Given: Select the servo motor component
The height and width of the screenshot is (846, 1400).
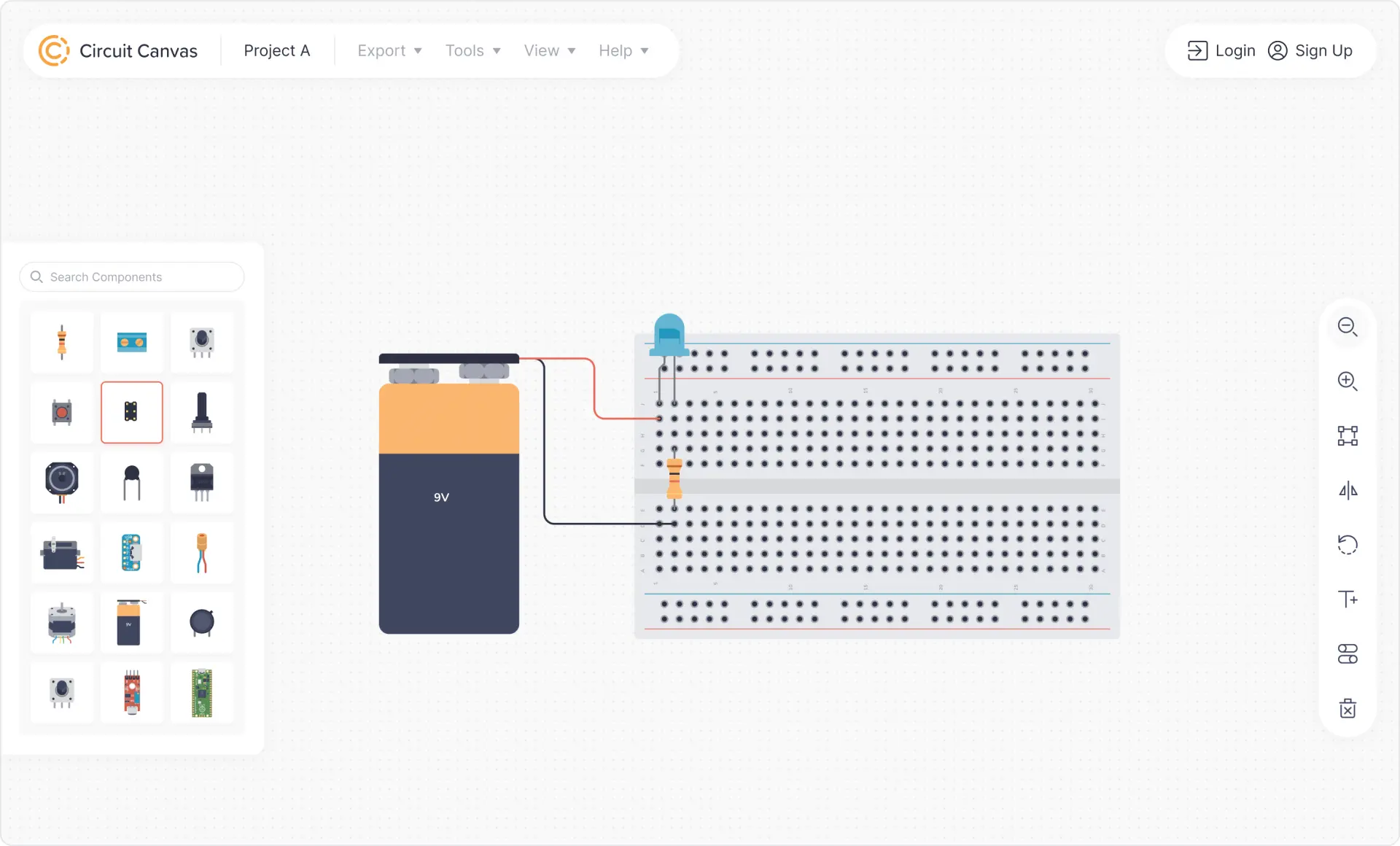Looking at the screenshot, I should (62, 552).
